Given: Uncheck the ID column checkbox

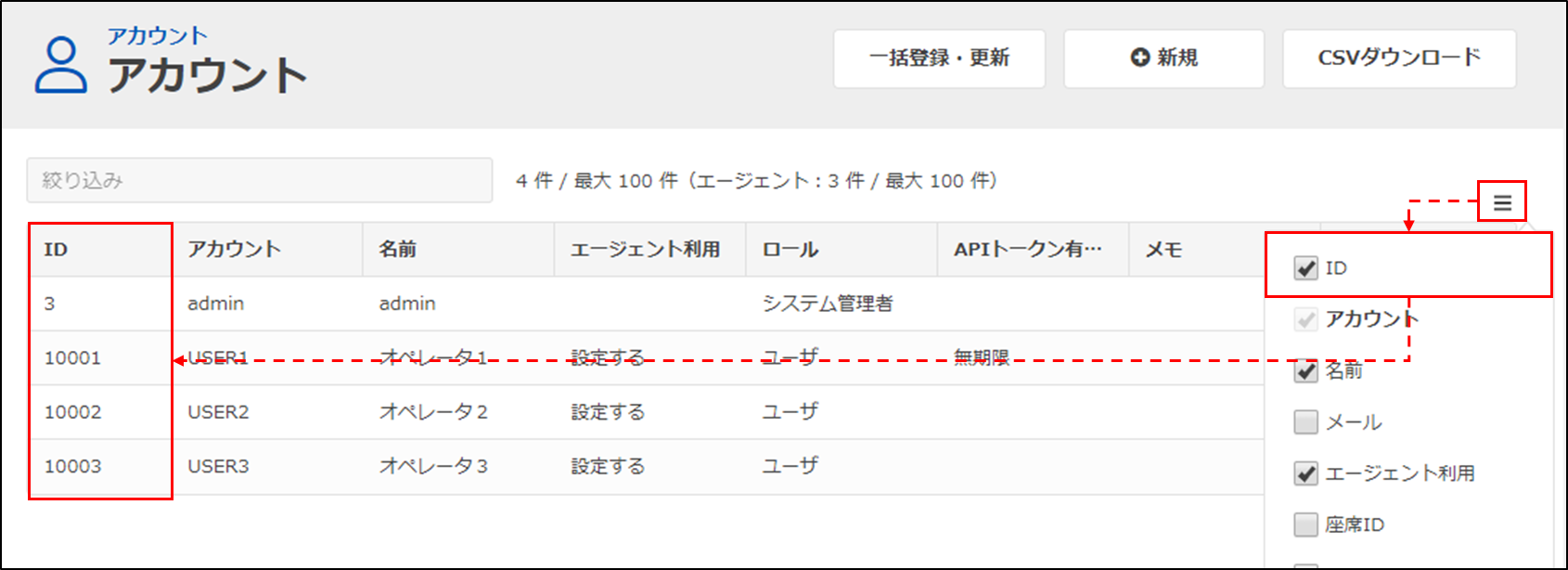Looking at the screenshot, I should click(x=1306, y=268).
